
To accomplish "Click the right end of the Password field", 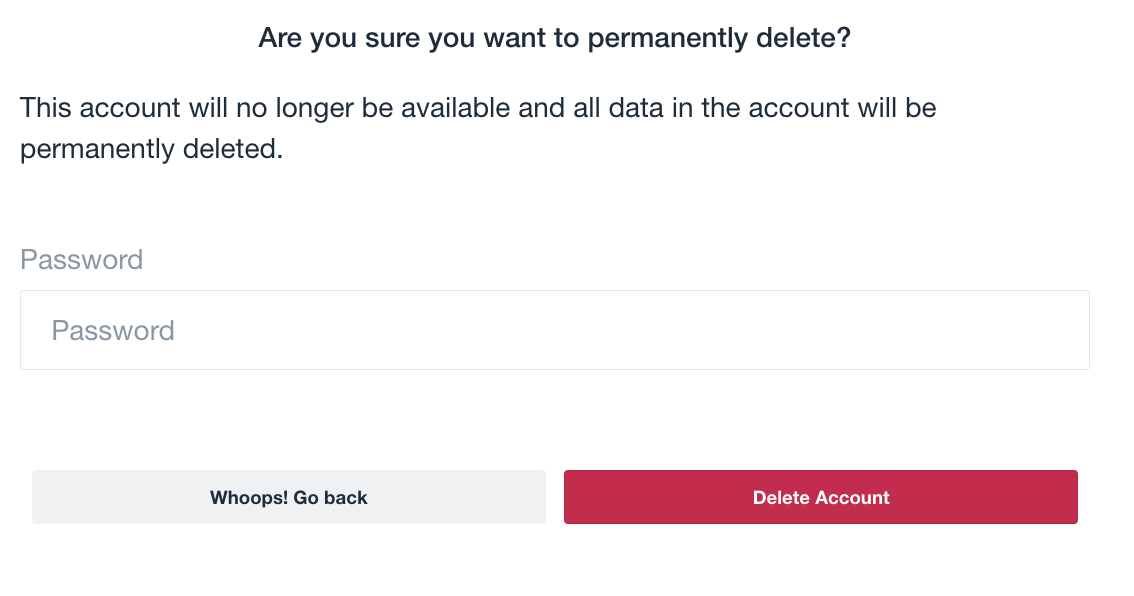I will pyautogui.click(x=1050, y=330).
